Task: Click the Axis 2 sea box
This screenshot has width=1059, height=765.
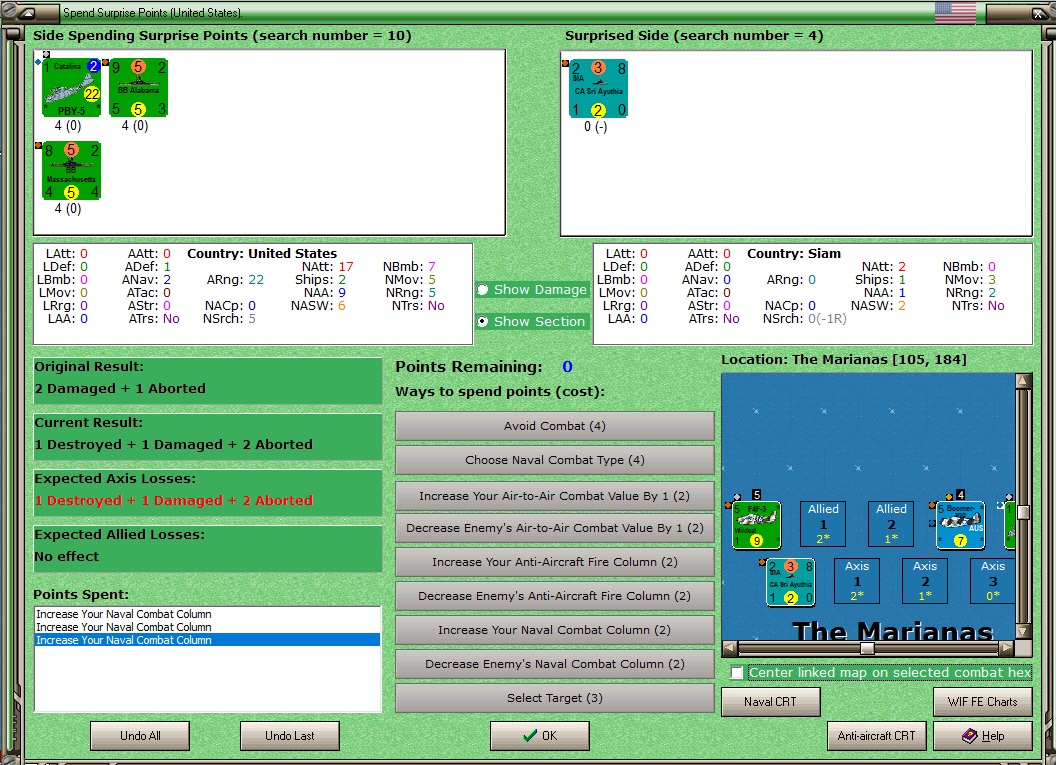Action: tap(925, 580)
